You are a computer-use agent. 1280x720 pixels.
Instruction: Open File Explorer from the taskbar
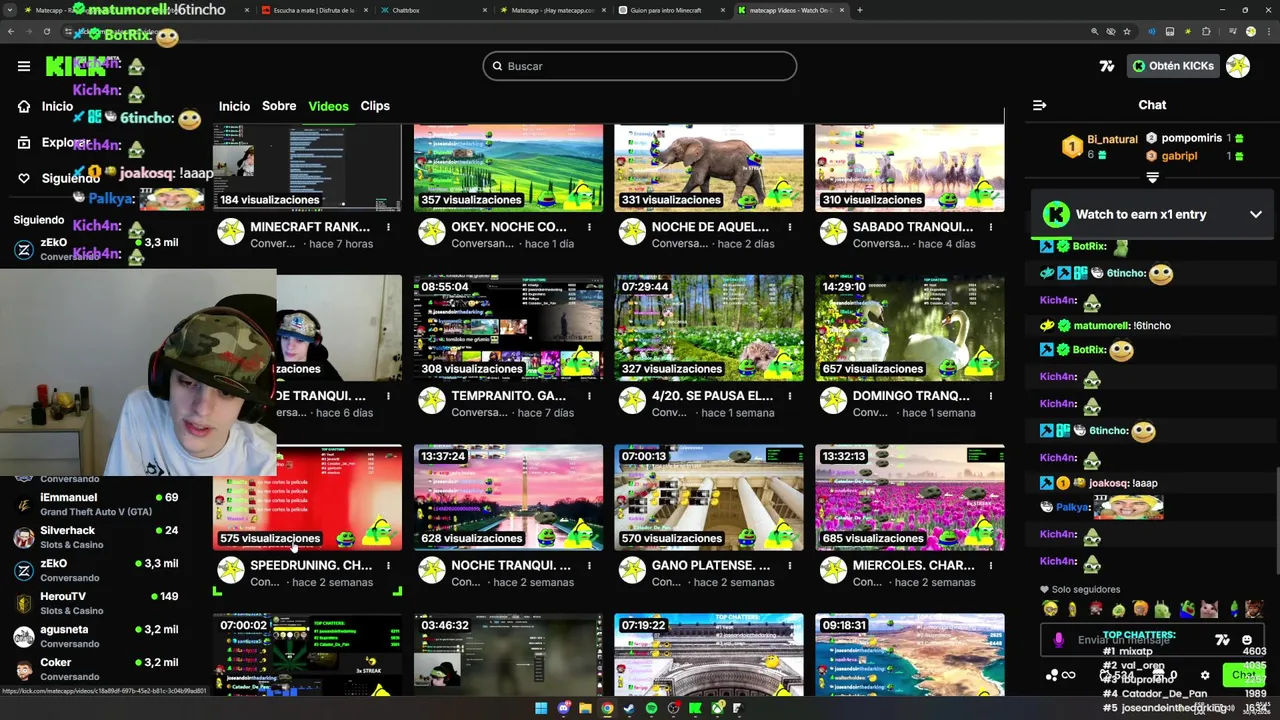coord(585,708)
